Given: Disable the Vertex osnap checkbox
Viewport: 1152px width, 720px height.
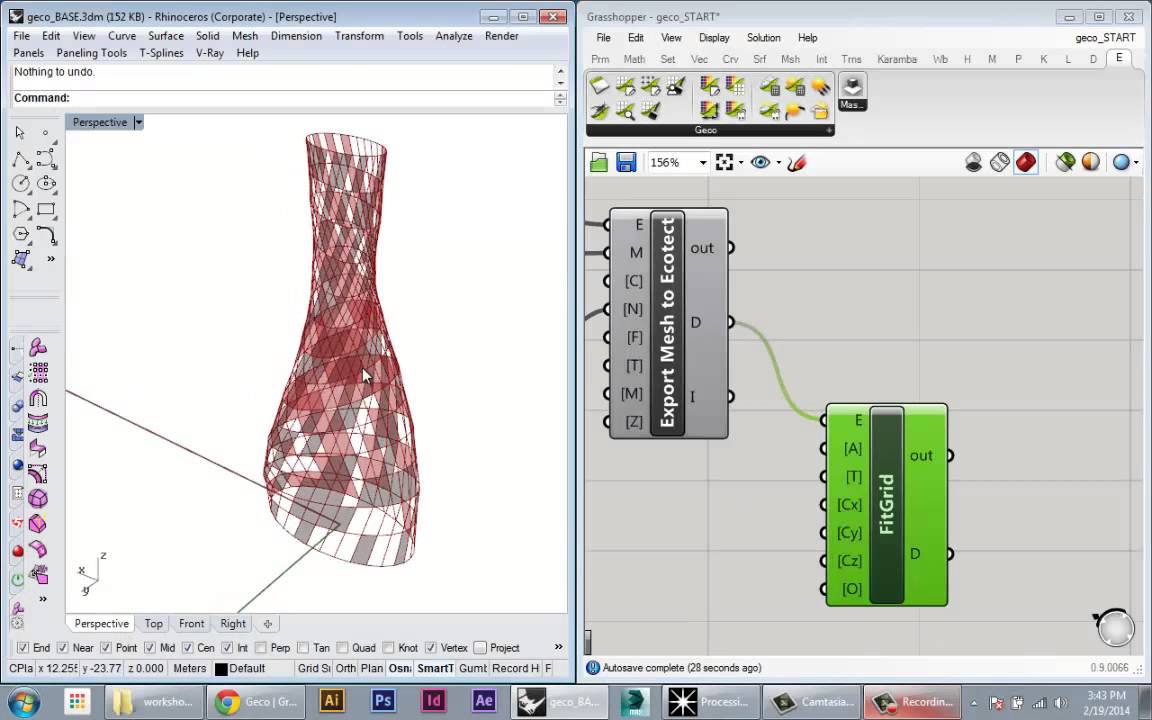Looking at the screenshot, I should tap(431, 648).
